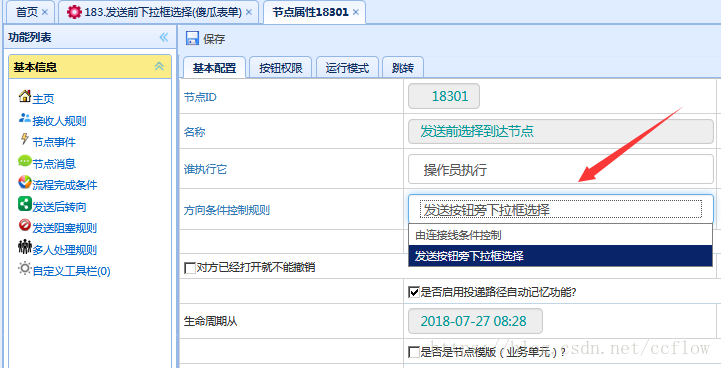Click the home icon beside 主页
The image size is (721, 368).
click(x=25, y=96)
